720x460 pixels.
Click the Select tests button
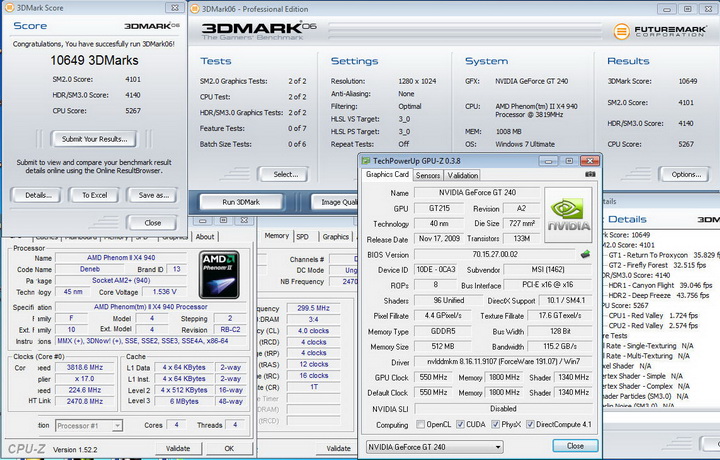(x=285, y=174)
